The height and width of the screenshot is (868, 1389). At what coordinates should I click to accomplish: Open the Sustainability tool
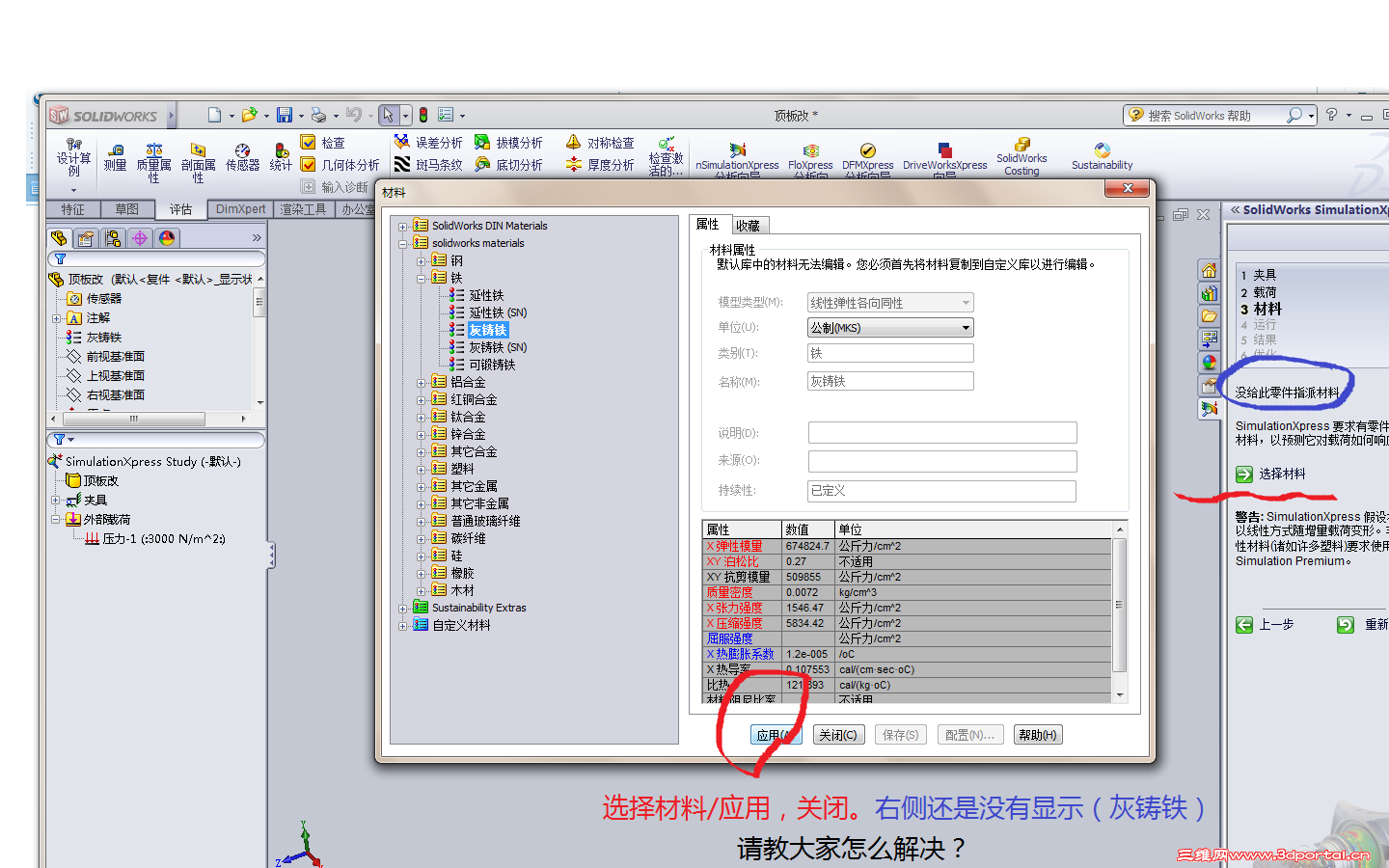coord(1102,156)
